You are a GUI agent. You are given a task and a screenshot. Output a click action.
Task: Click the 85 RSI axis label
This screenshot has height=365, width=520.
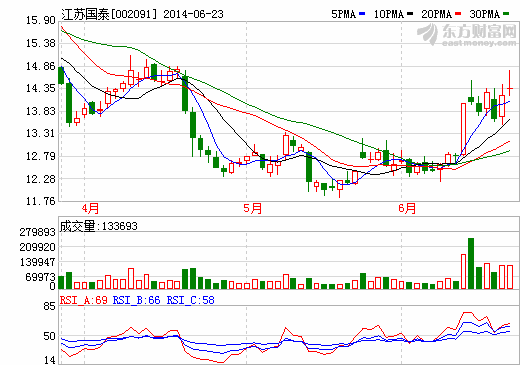[49, 307]
